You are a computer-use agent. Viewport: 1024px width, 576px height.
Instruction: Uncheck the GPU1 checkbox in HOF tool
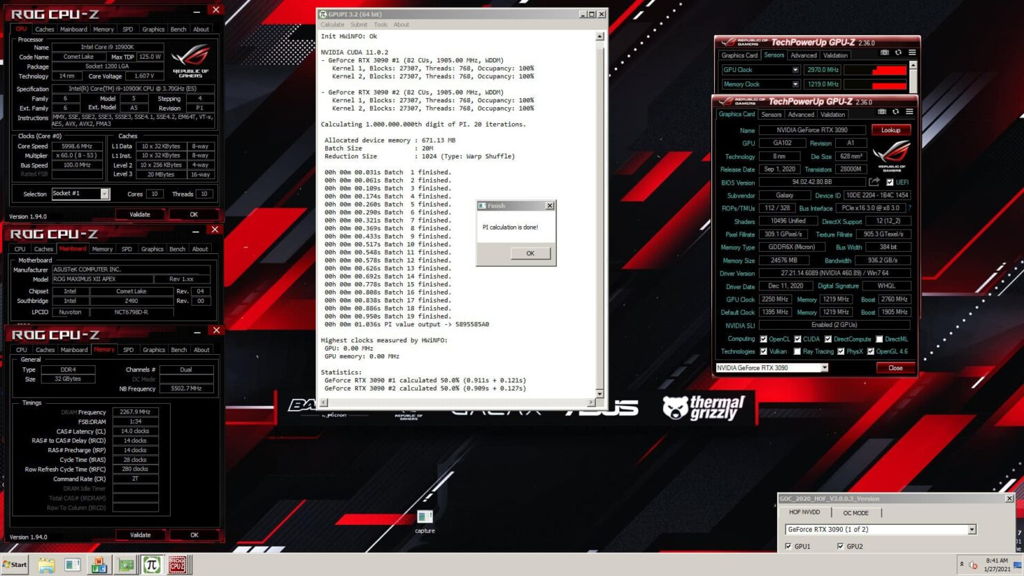point(788,546)
